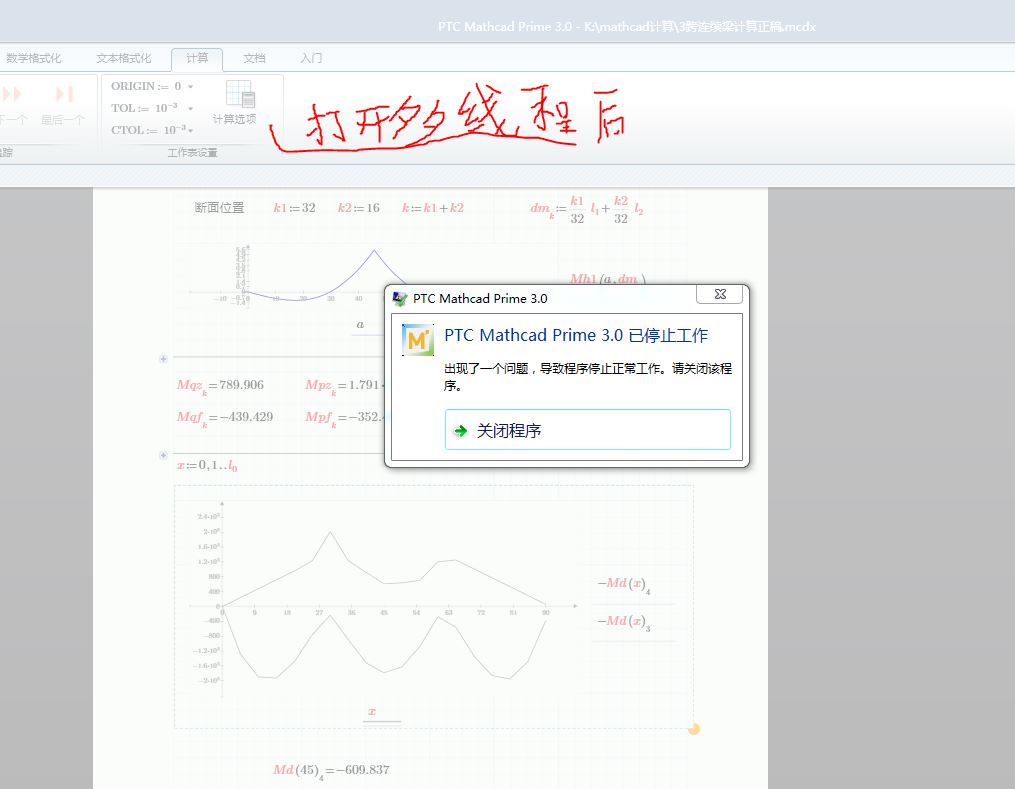The height and width of the screenshot is (789, 1015).
Task: Click the -Md(x)3 plot legend entry
Action: pyautogui.click(x=624, y=623)
